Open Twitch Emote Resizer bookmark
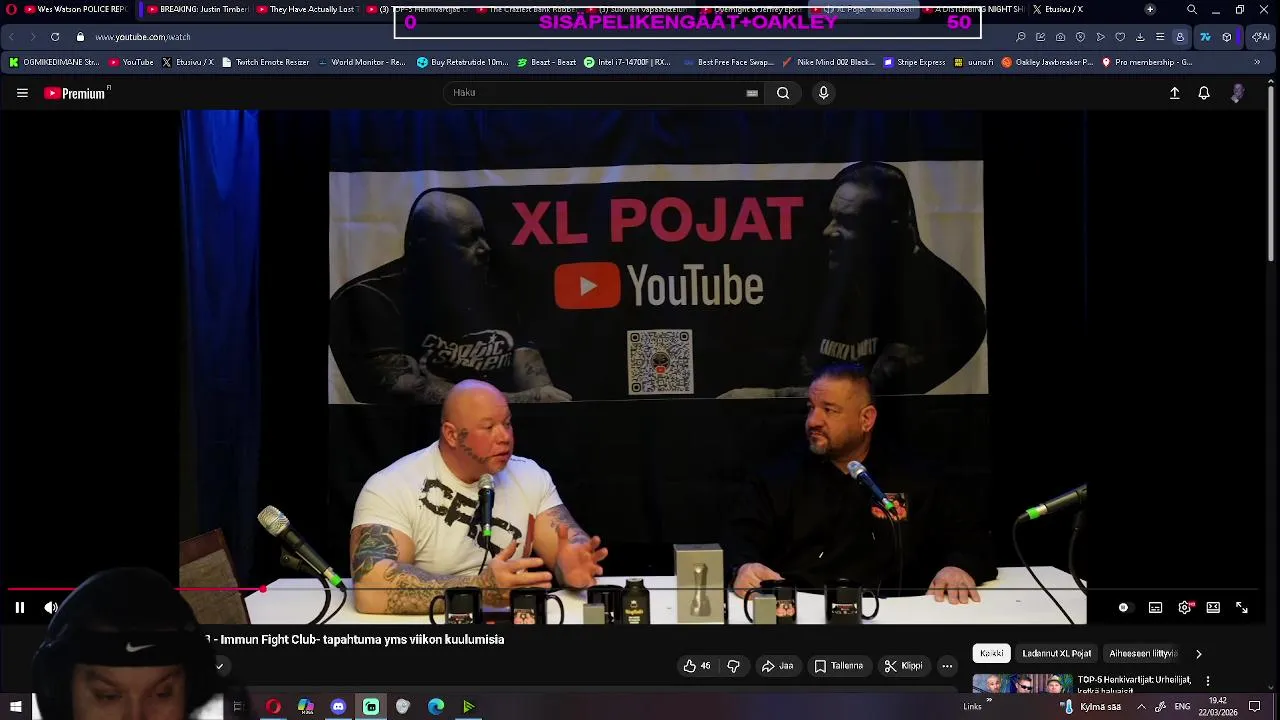The image size is (1280, 720). coord(265,62)
